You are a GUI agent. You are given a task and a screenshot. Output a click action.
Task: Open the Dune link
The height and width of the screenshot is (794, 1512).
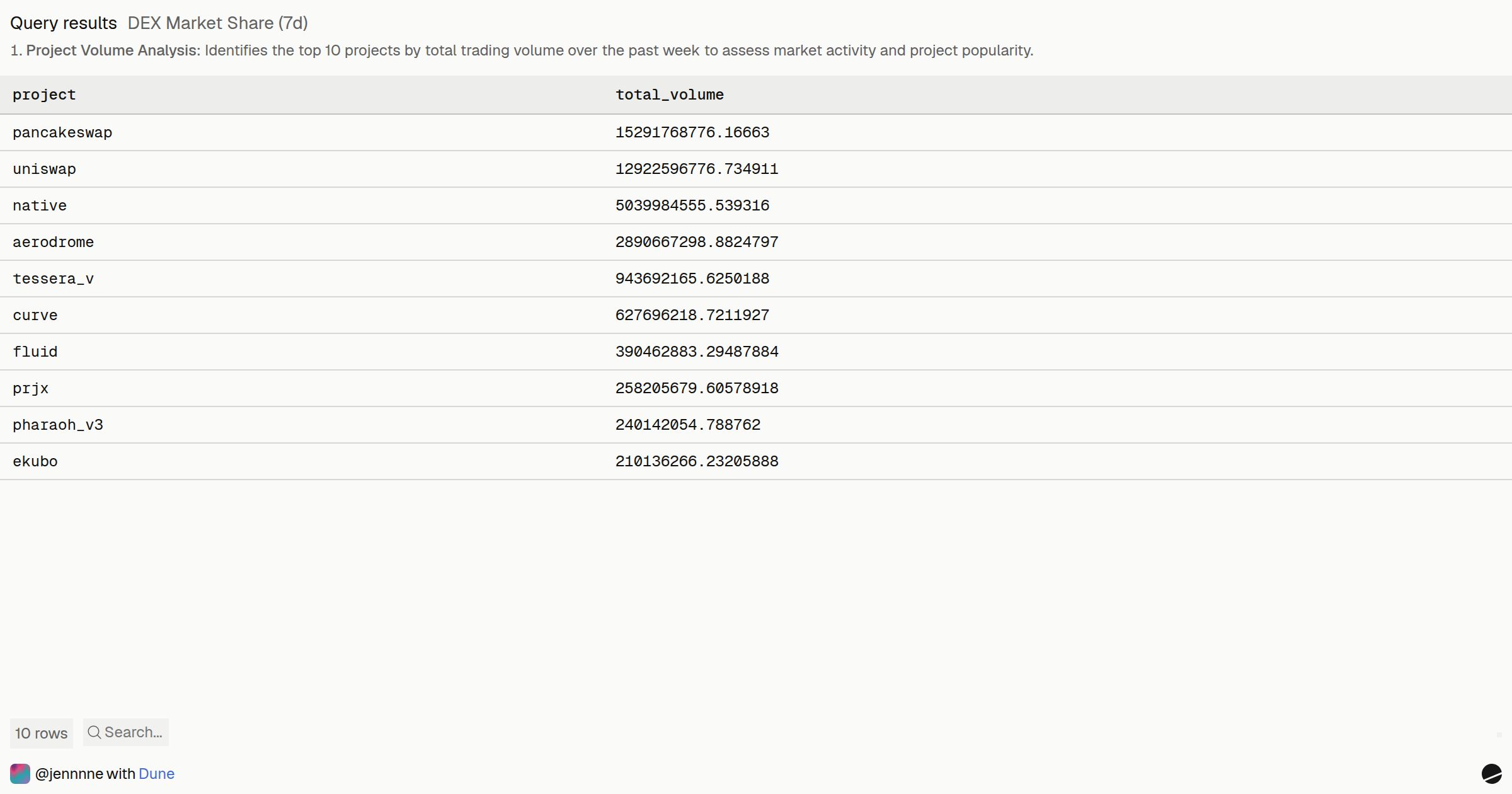156,774
